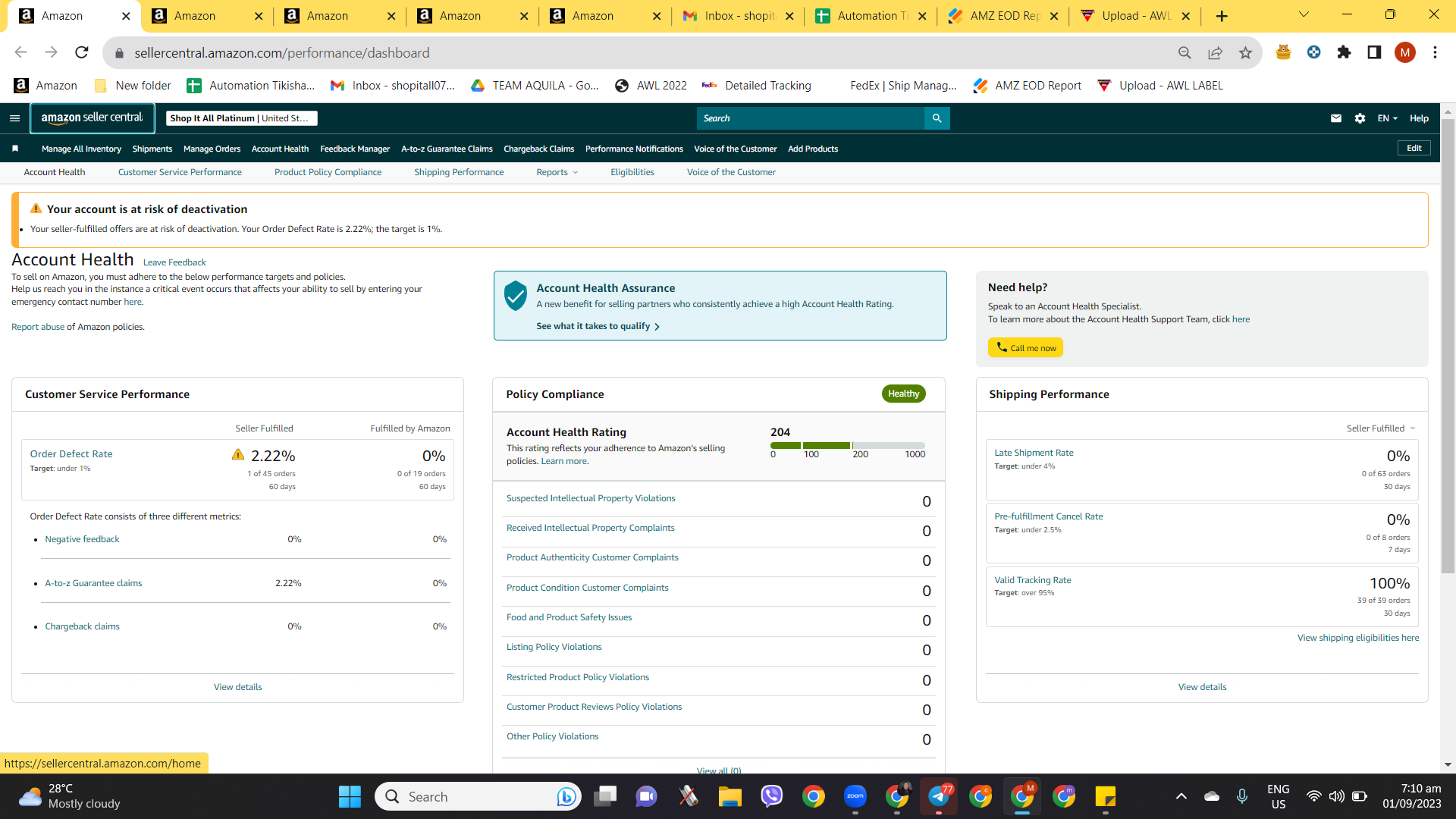Expand See what it takes to qualify
The image size is (1456, 819).
pyautogui.click(x=598, y=326)
